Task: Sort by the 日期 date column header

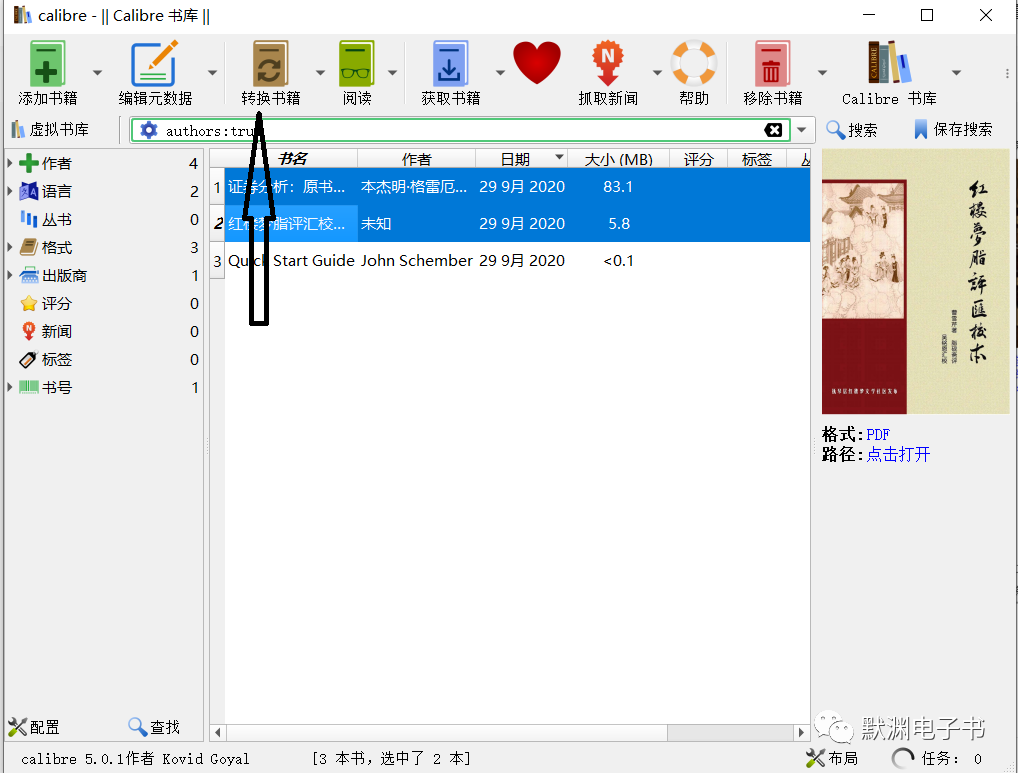Action: [521, 159]
